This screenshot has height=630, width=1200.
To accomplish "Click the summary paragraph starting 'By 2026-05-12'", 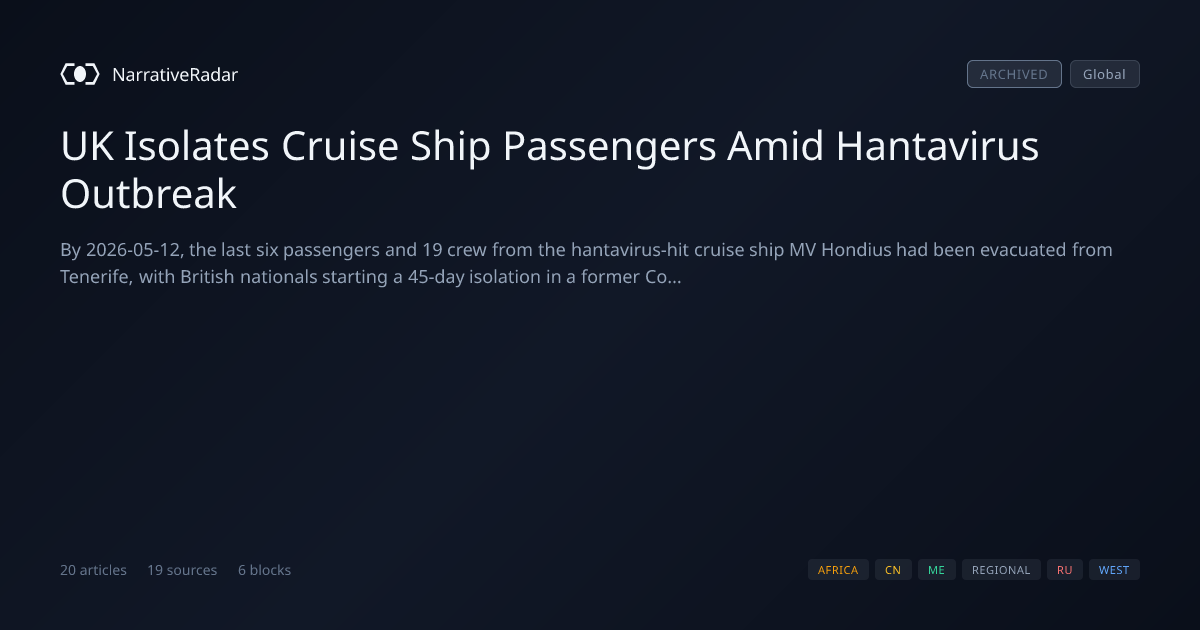I will (586, 263).
